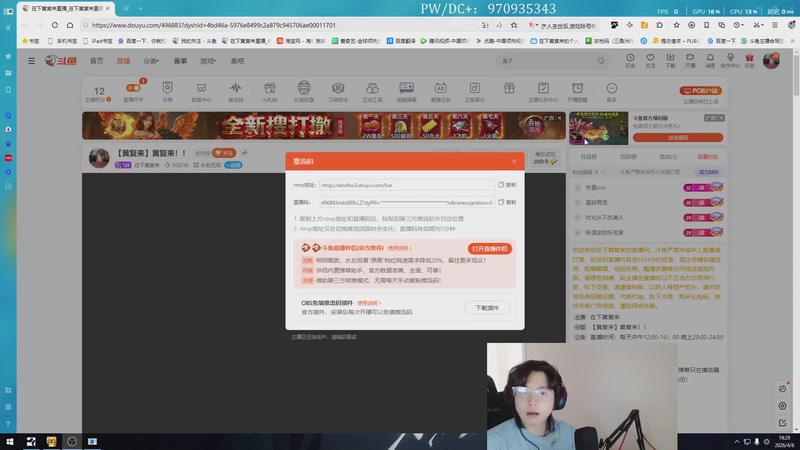Open 历史 history icon in header
This screenshot has width=800, height=450.
coord(630,60)
